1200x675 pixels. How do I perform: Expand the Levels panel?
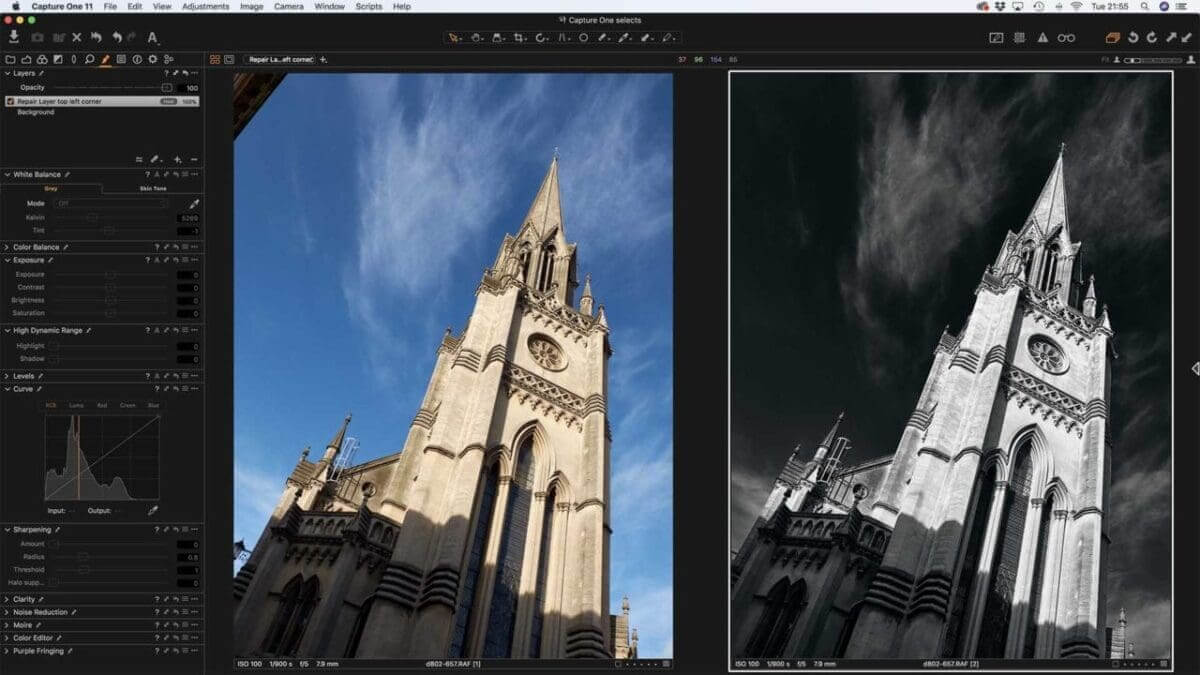coord(7,376)
